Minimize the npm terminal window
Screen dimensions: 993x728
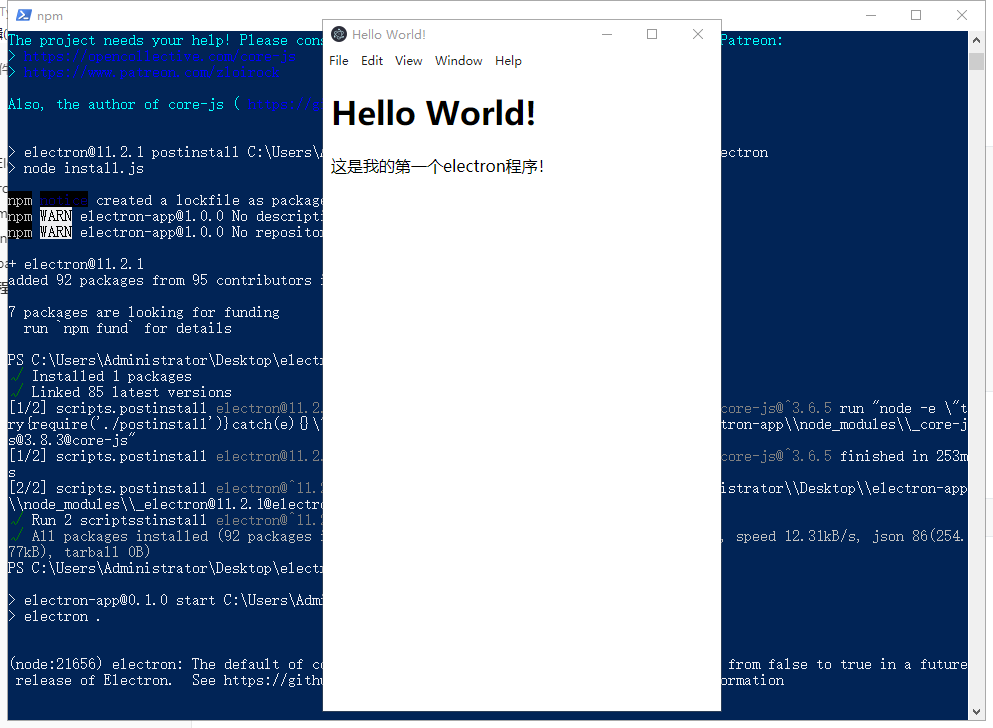coord(871,15)
